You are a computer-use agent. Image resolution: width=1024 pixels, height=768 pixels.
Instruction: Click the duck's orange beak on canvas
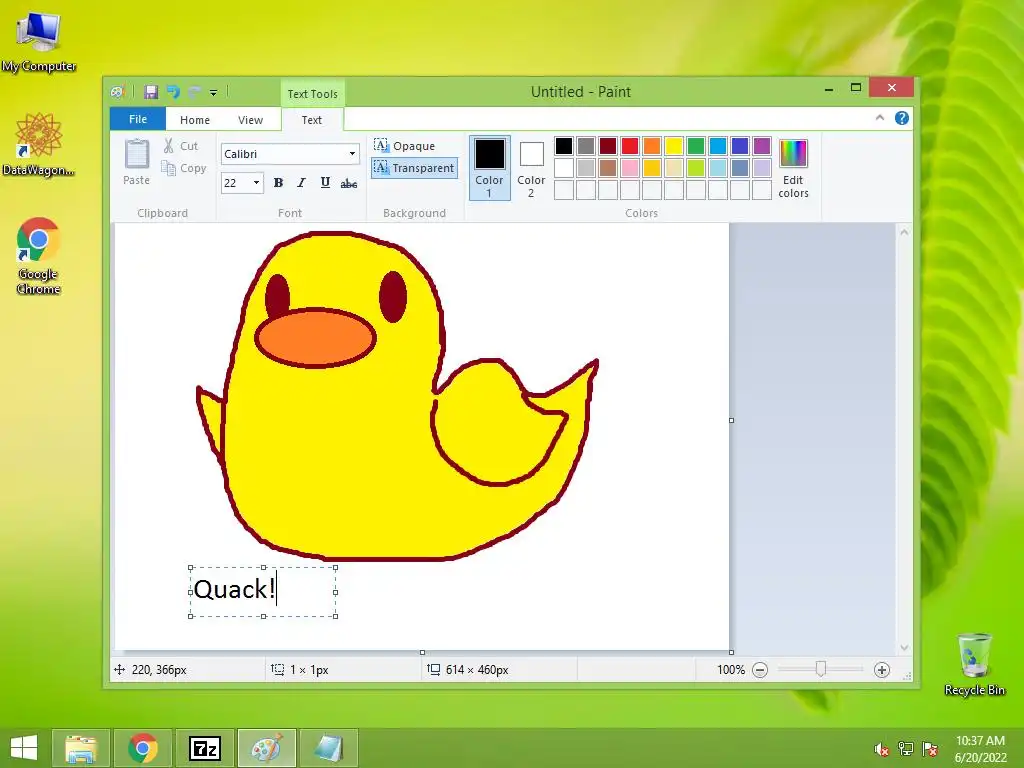tap(315, 338)
